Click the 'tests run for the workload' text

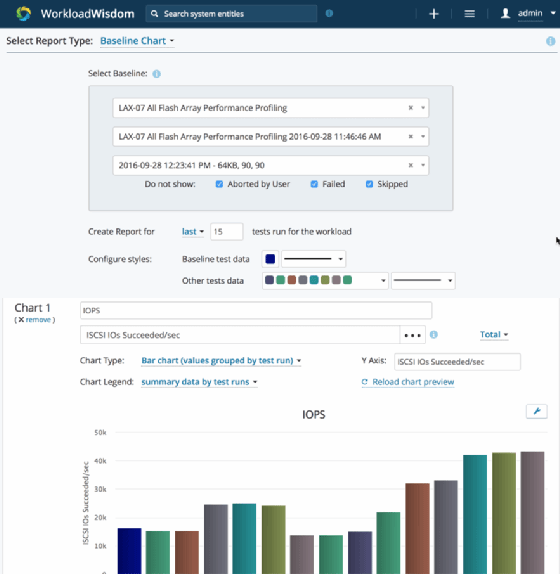click(x=302, y=232)
